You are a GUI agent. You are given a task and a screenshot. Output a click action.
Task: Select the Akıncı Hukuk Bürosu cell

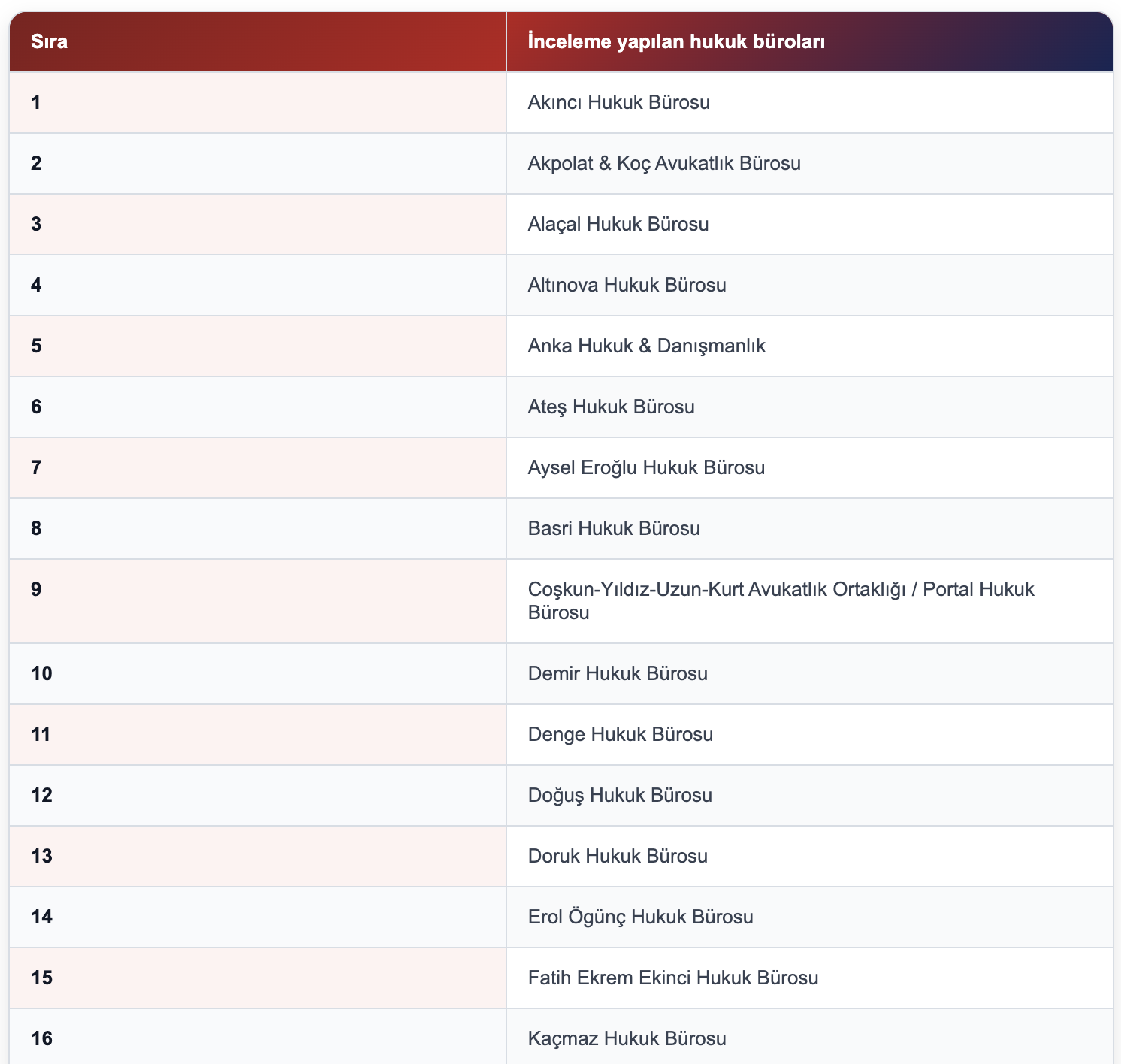click(x=810, y=102)
